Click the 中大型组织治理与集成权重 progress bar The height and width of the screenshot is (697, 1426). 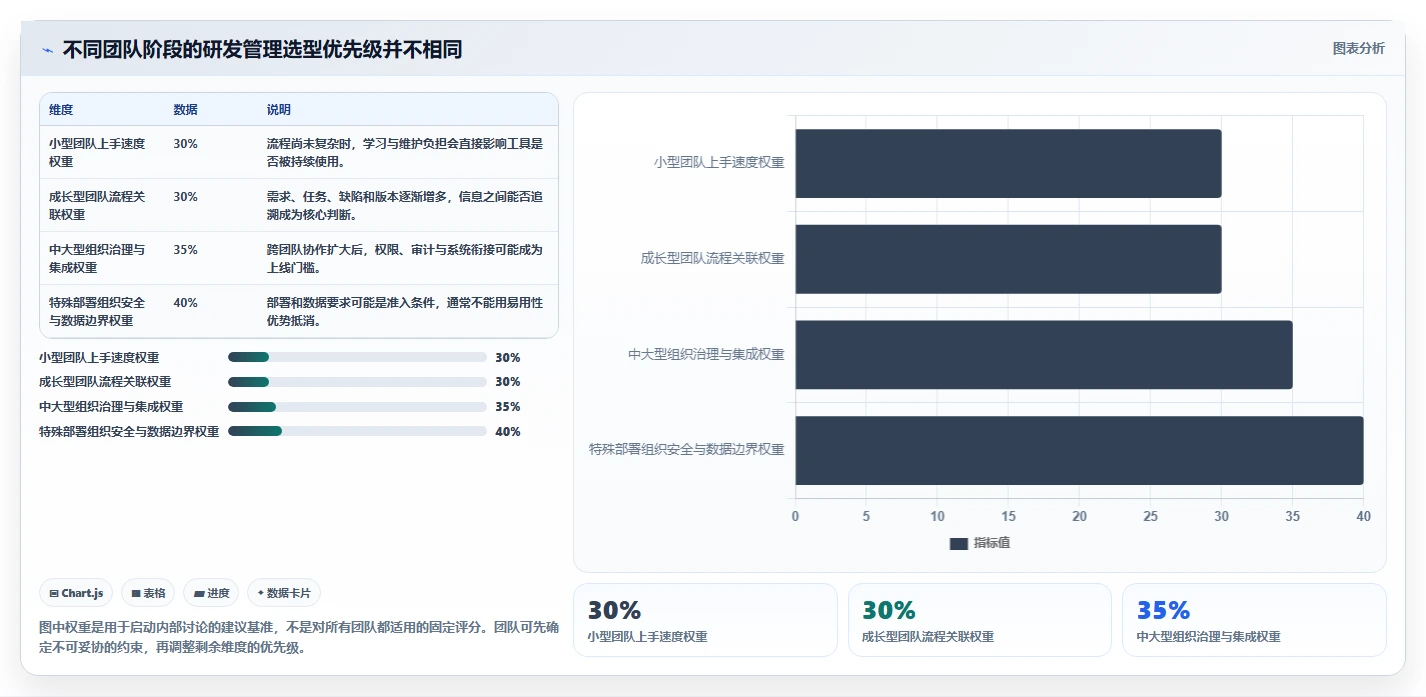tap(357, 407)
